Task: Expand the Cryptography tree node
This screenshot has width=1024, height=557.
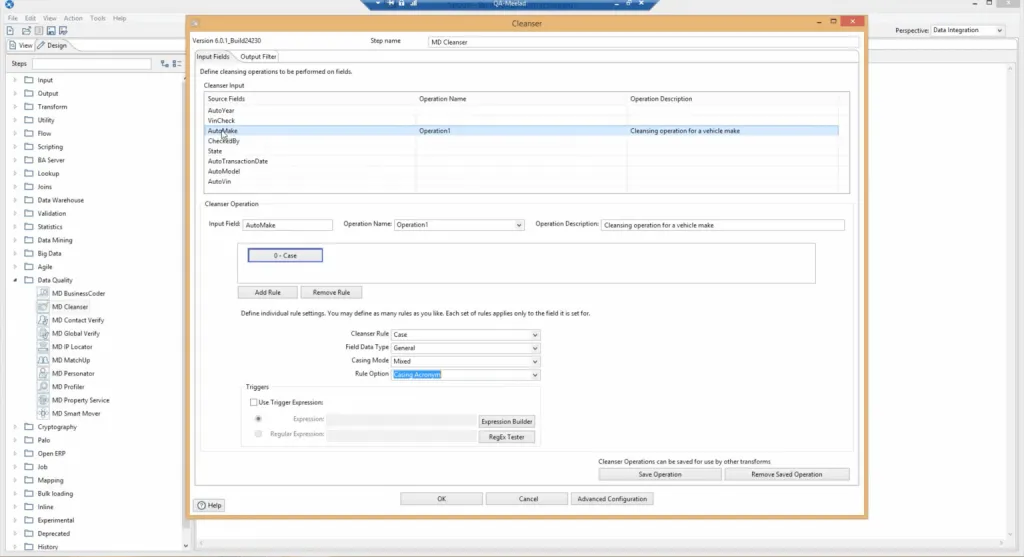Action: click(15, 426)
